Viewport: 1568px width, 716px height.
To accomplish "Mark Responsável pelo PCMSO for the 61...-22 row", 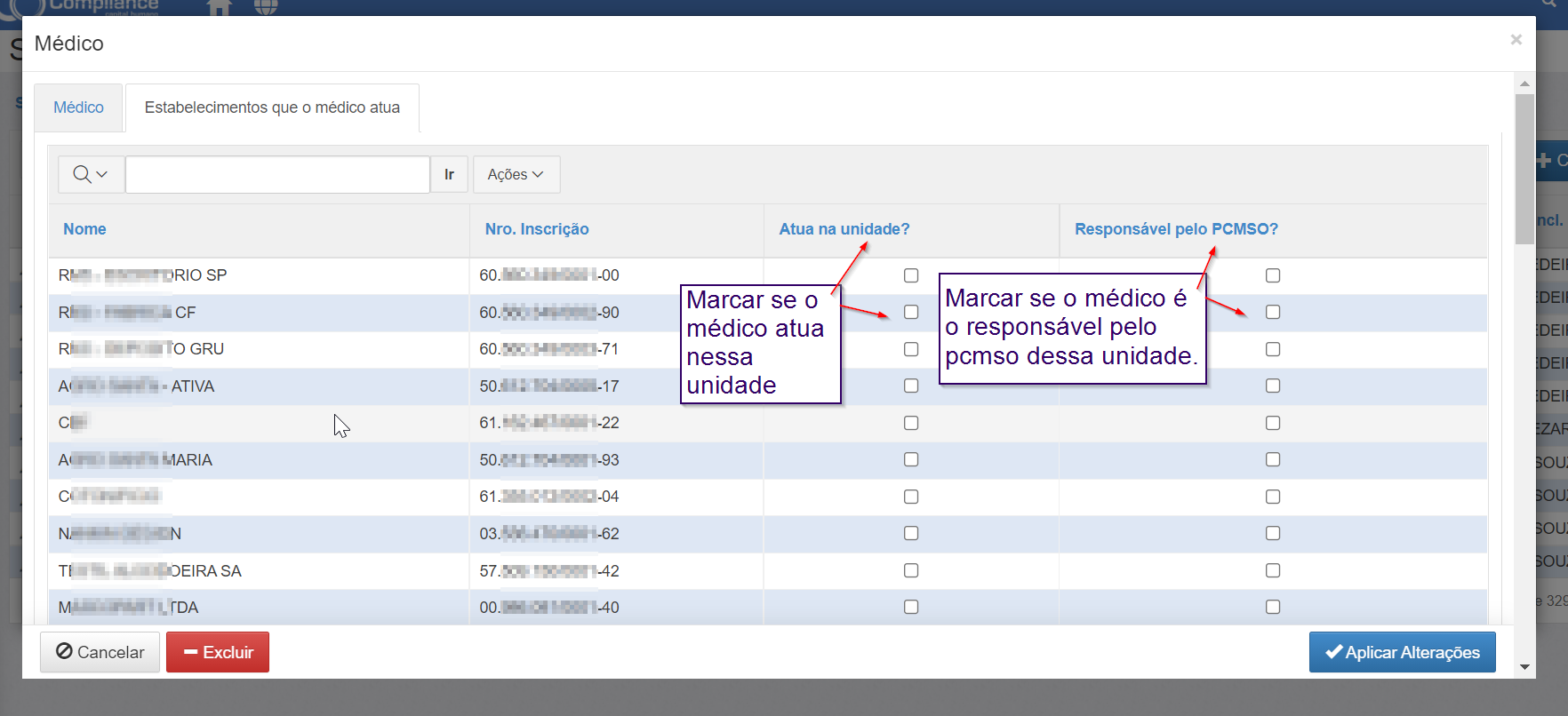I will 1273,423.
